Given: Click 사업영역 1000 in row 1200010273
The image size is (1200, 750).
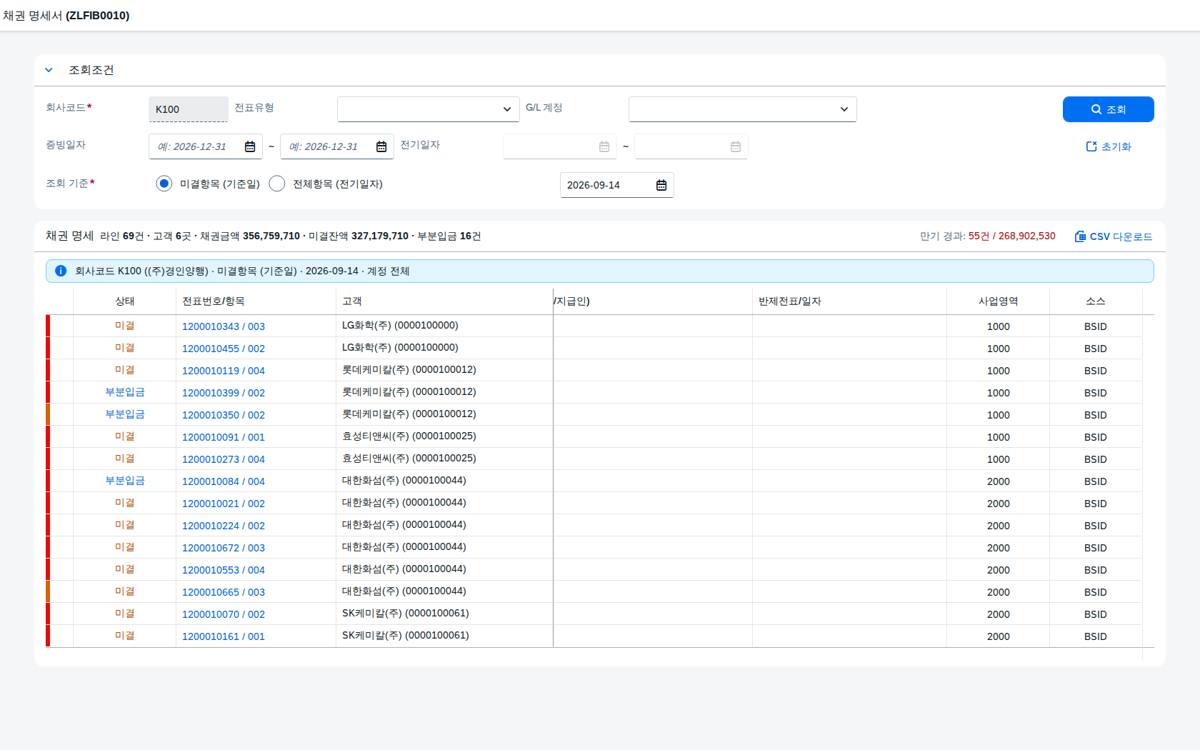Looking at the screenshot, I should click(x=998, y=459).
